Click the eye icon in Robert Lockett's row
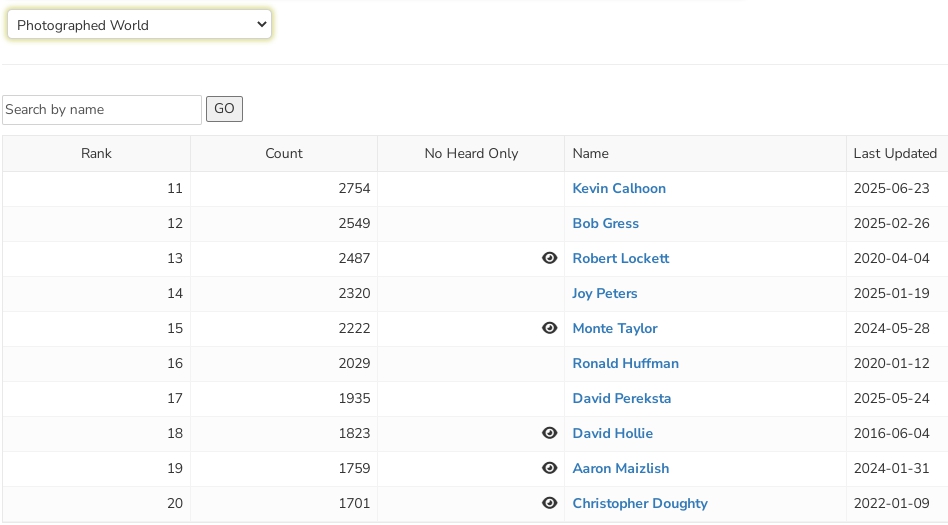 (549, 258)
